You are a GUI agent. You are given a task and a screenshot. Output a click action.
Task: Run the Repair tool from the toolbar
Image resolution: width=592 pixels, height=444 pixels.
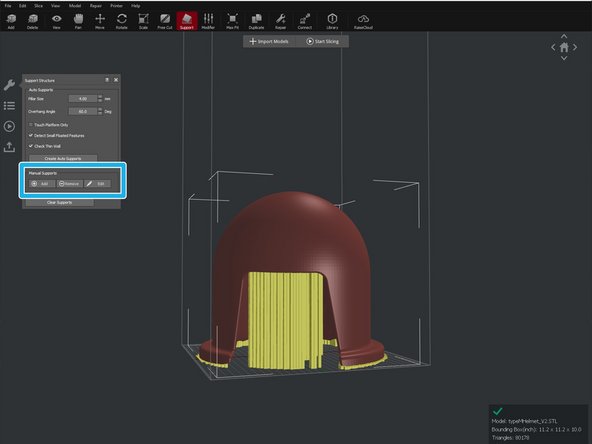(281, 21)
